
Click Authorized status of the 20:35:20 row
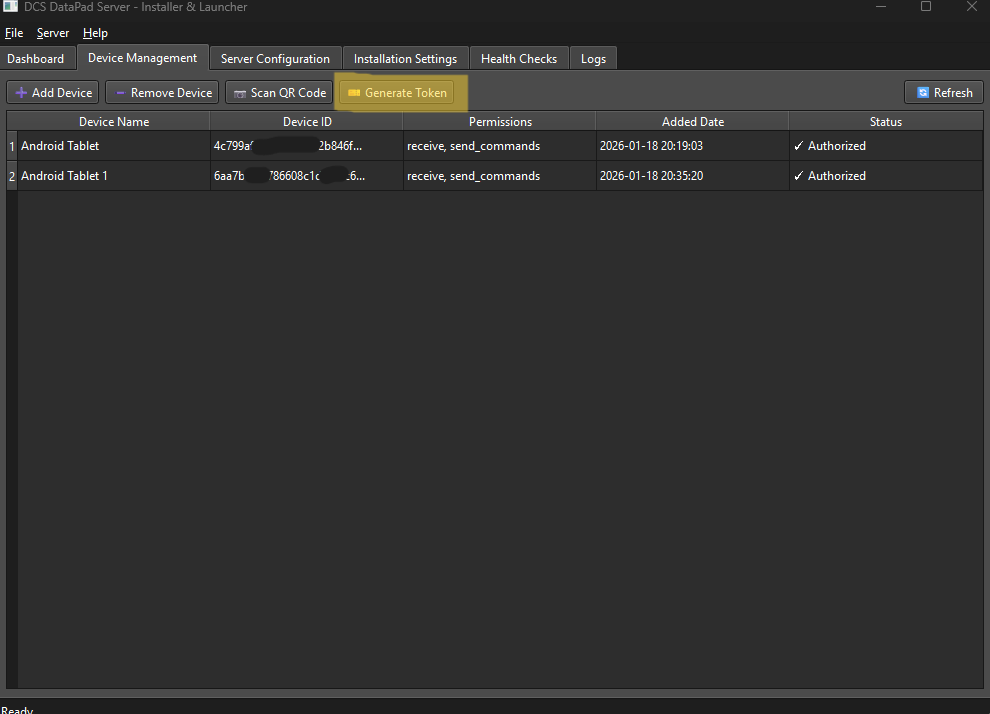tap(886, 176)
